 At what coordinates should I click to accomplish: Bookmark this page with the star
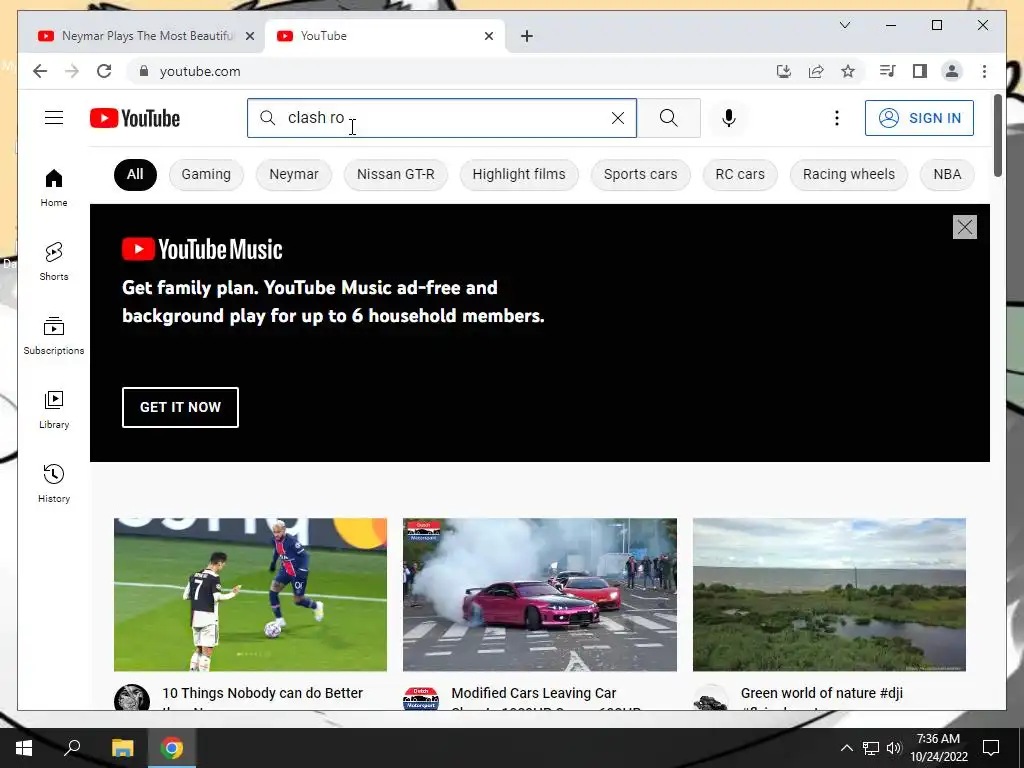point(848,71)
